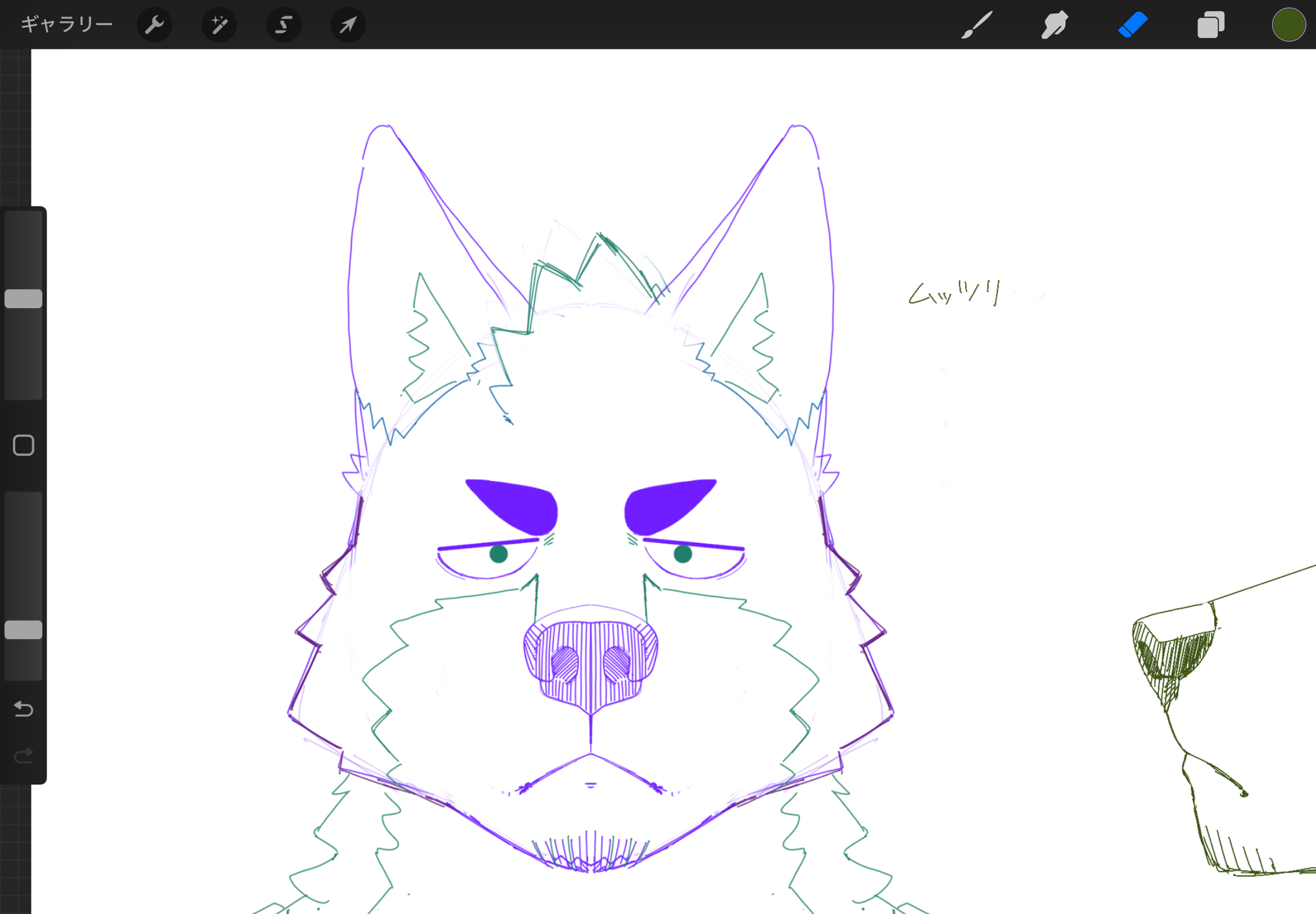Open the Adjustments magic wand menu
Screen dimensions: 1316x914
tap(218, 25)
